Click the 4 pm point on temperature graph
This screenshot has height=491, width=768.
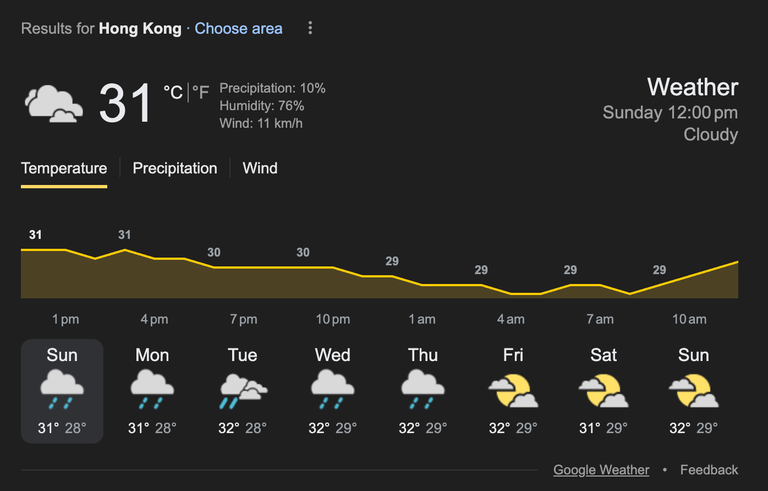(x=155, y=258)
